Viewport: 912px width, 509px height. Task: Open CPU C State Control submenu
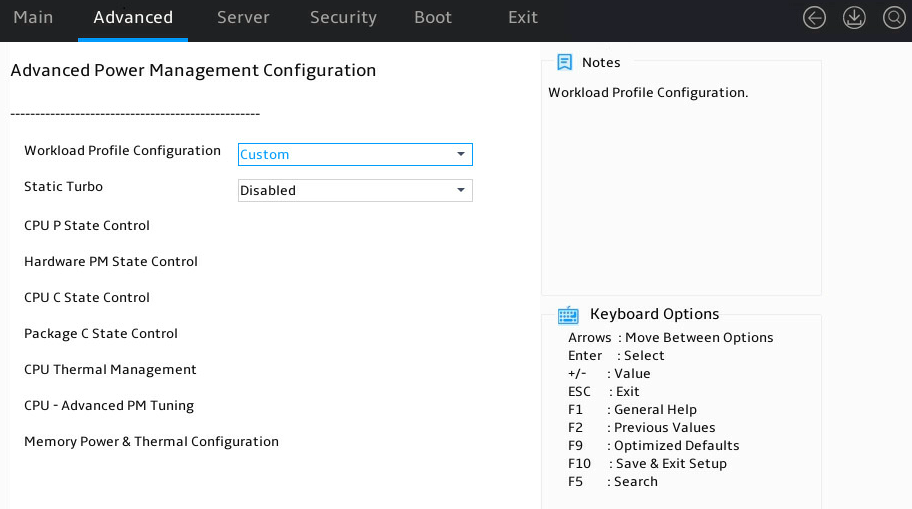coord(87,298)
